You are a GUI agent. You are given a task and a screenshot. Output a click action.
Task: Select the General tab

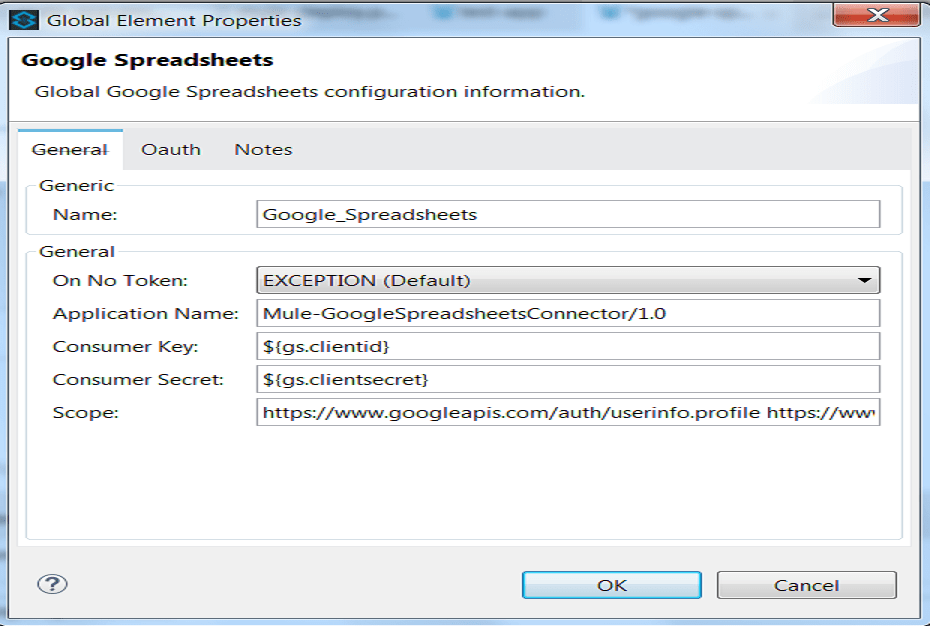click(x=70, y=149)
